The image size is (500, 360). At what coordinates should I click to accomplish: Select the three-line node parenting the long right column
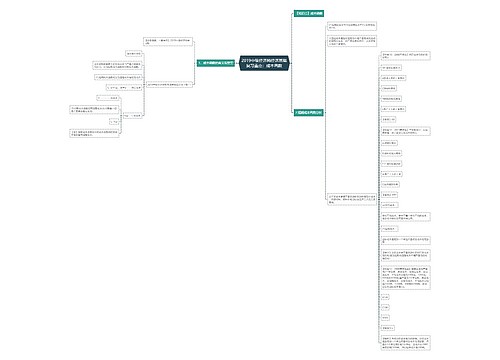pos(352,199)
